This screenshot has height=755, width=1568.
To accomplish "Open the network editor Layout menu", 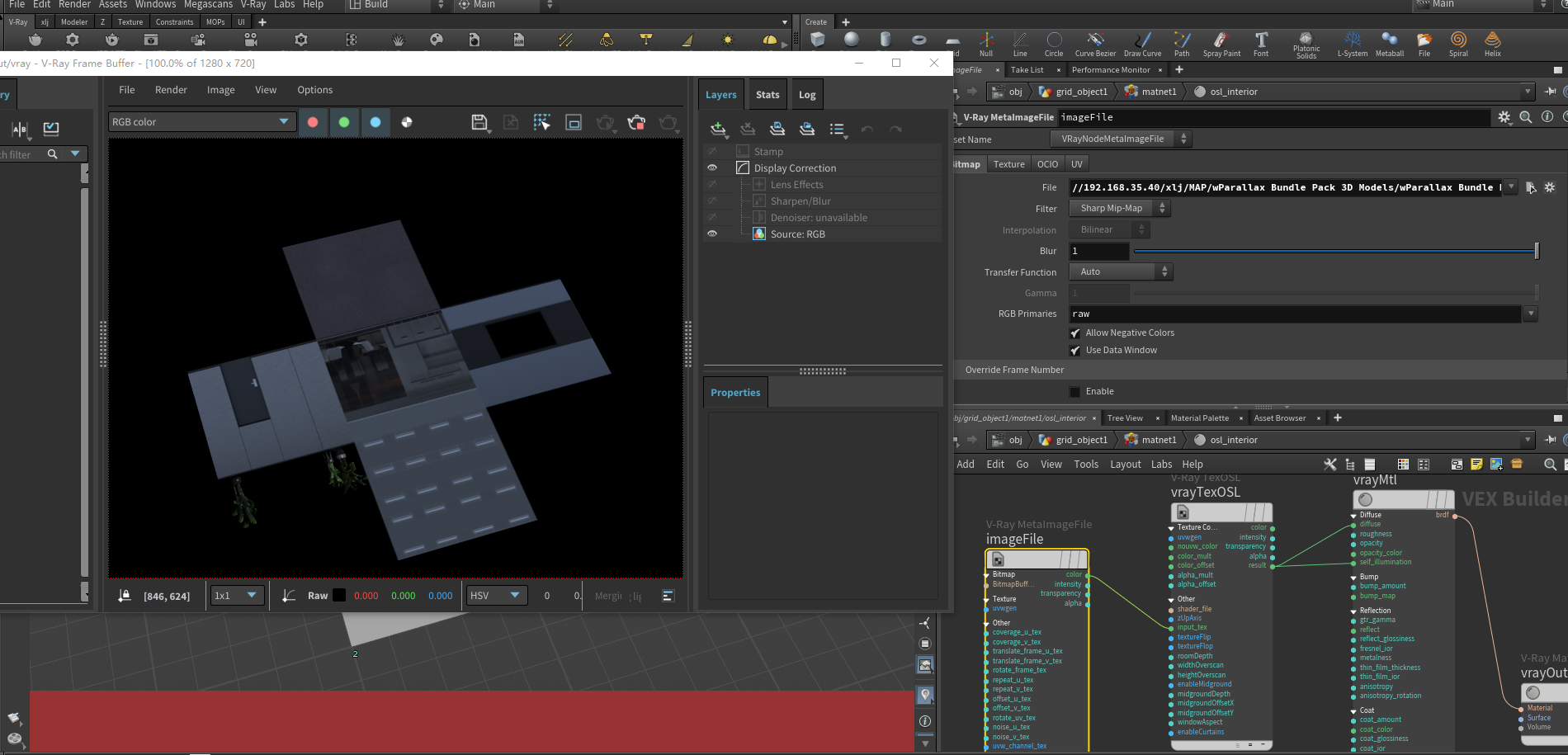I will click(x=1126, y=465).
